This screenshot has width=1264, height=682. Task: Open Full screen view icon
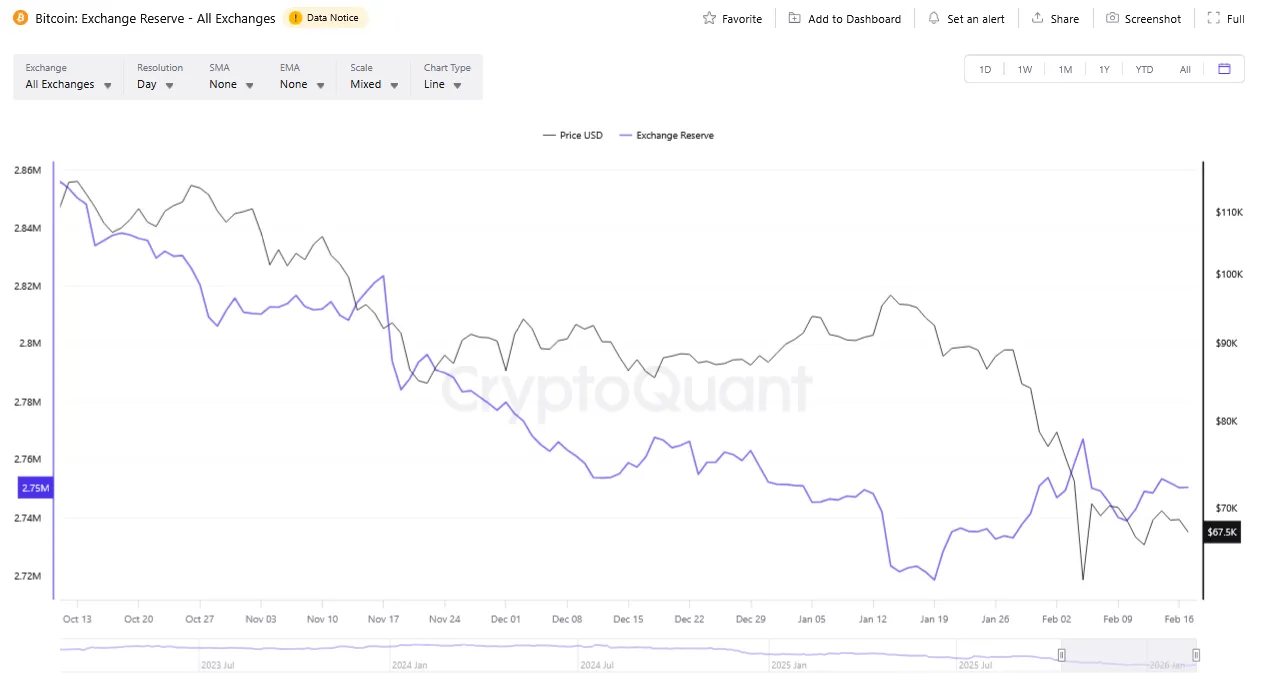coord(1213,18)
